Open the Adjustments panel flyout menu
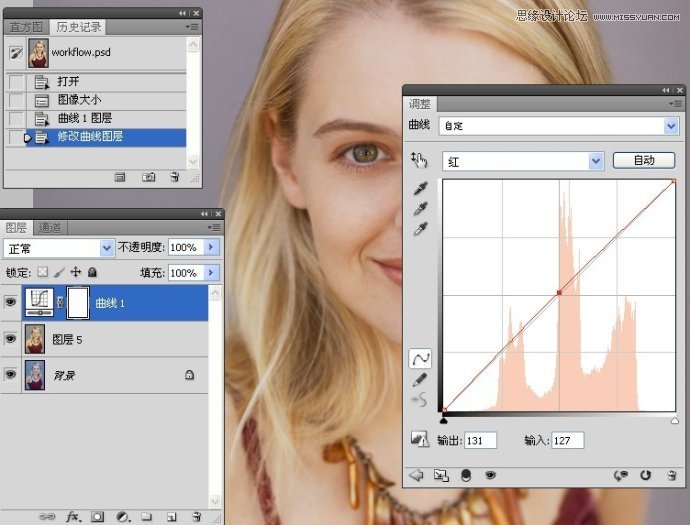 coord(675,104)
